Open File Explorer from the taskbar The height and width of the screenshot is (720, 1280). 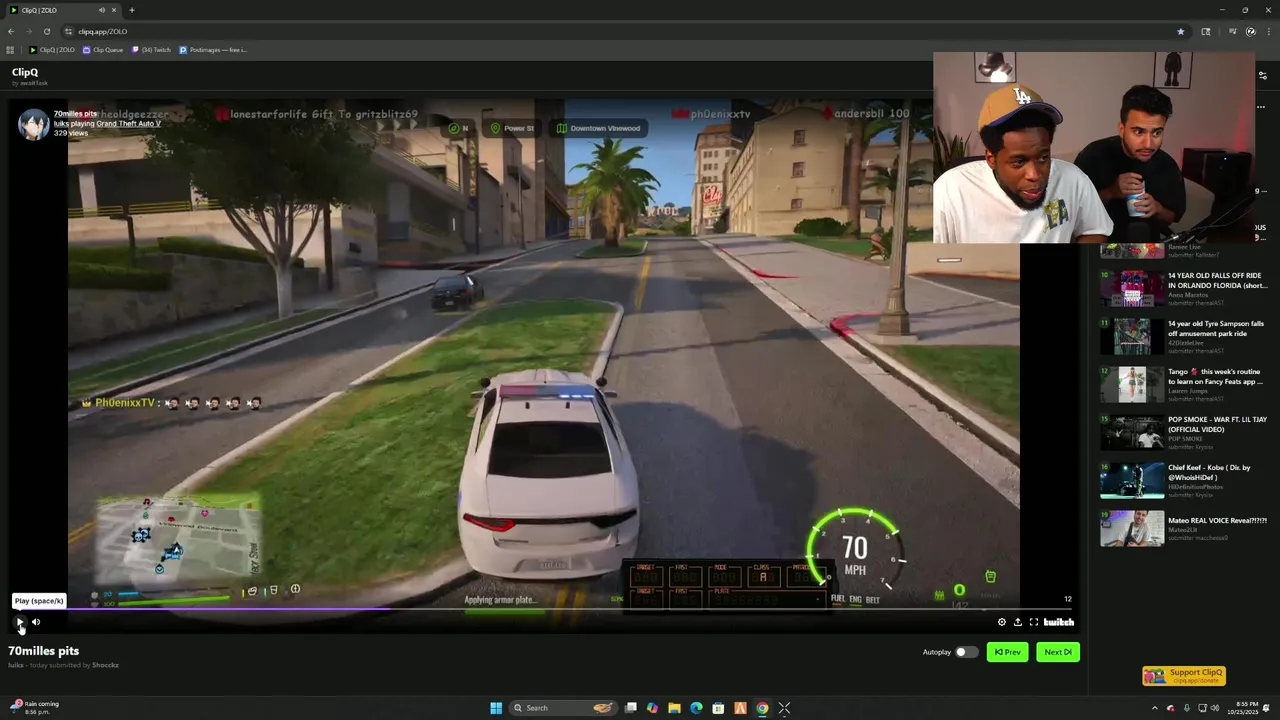(x=674, y=708)
